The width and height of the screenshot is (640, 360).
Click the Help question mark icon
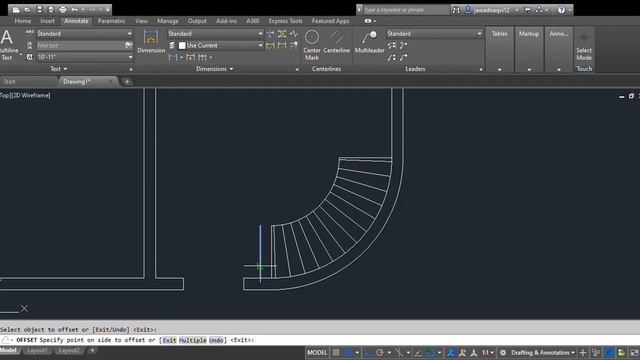click(561, 9)
